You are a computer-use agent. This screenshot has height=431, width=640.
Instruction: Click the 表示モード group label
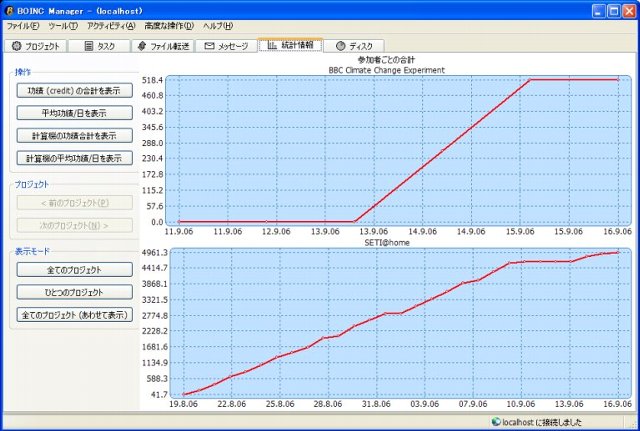32,251
